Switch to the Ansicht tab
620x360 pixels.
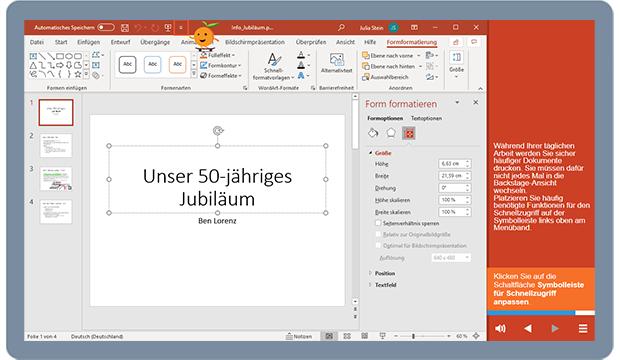pos(345,42)
